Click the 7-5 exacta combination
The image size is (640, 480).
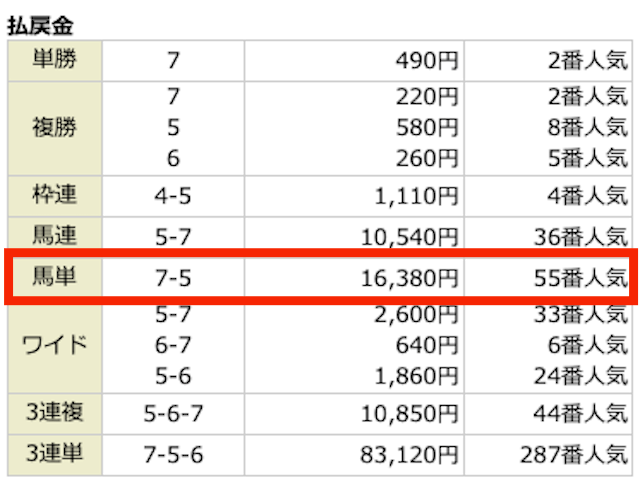pos(173,278)
